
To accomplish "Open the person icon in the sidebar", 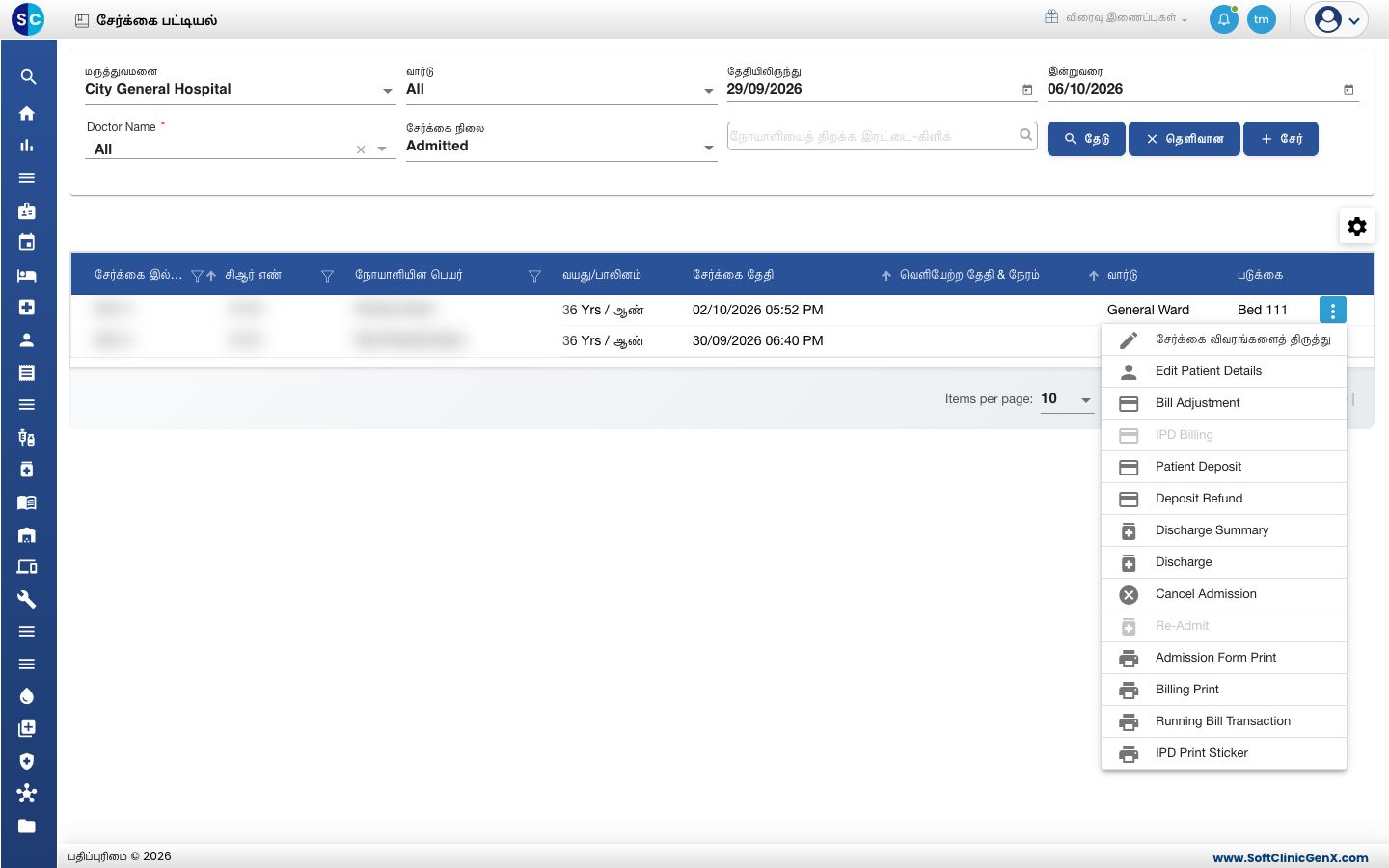I will click(27, 339).
